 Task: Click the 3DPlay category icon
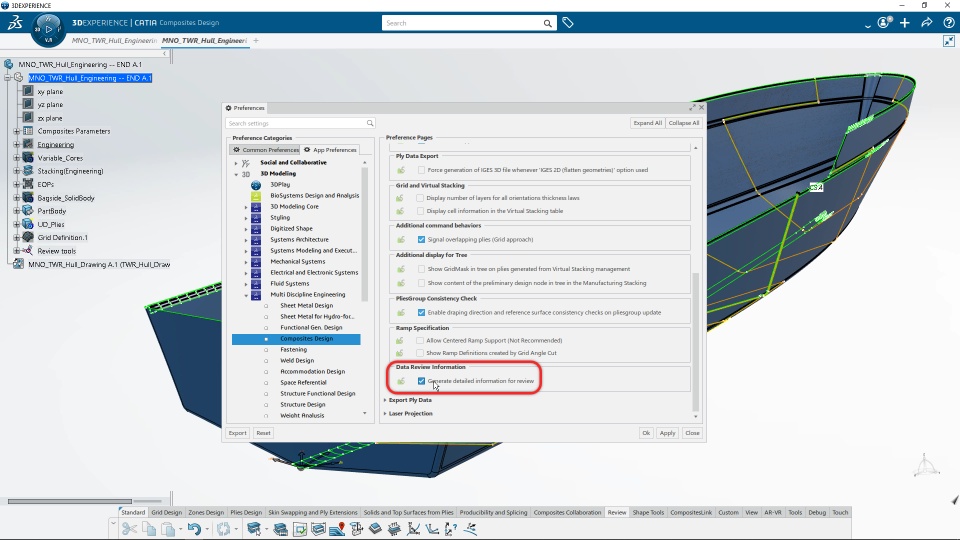click(256, 185)
